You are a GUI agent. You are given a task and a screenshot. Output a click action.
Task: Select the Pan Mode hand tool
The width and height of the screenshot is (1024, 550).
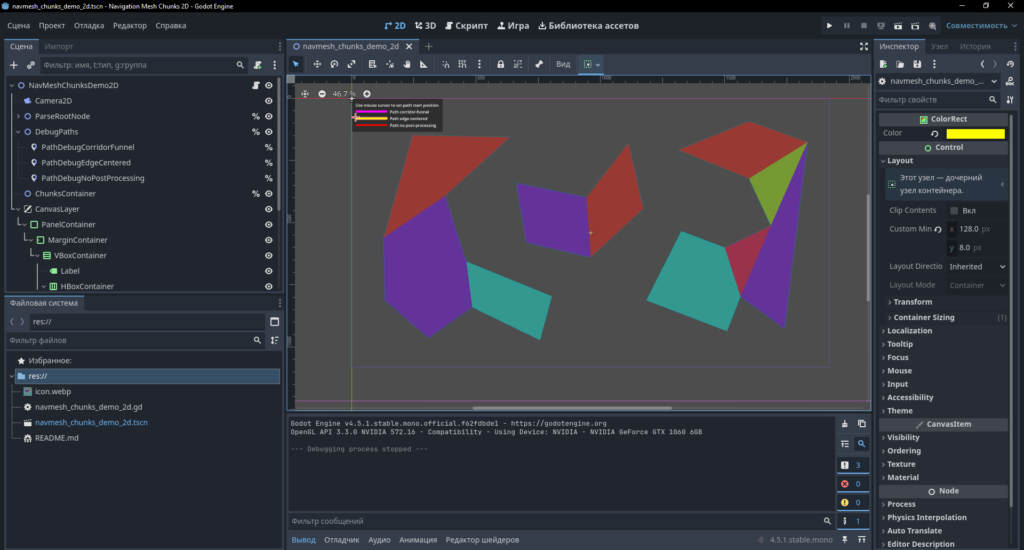click(407, 64)
